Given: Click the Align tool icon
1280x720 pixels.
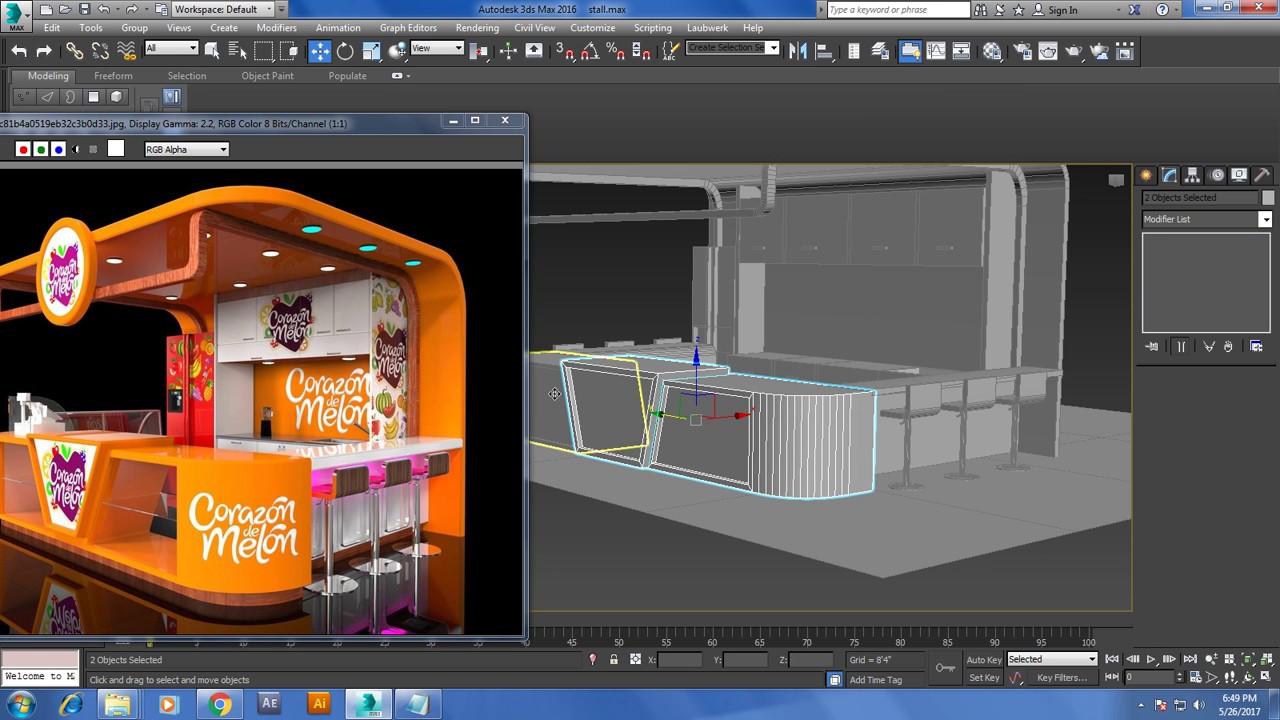Looking at the screenshot, I should click(x=825, y=51).
